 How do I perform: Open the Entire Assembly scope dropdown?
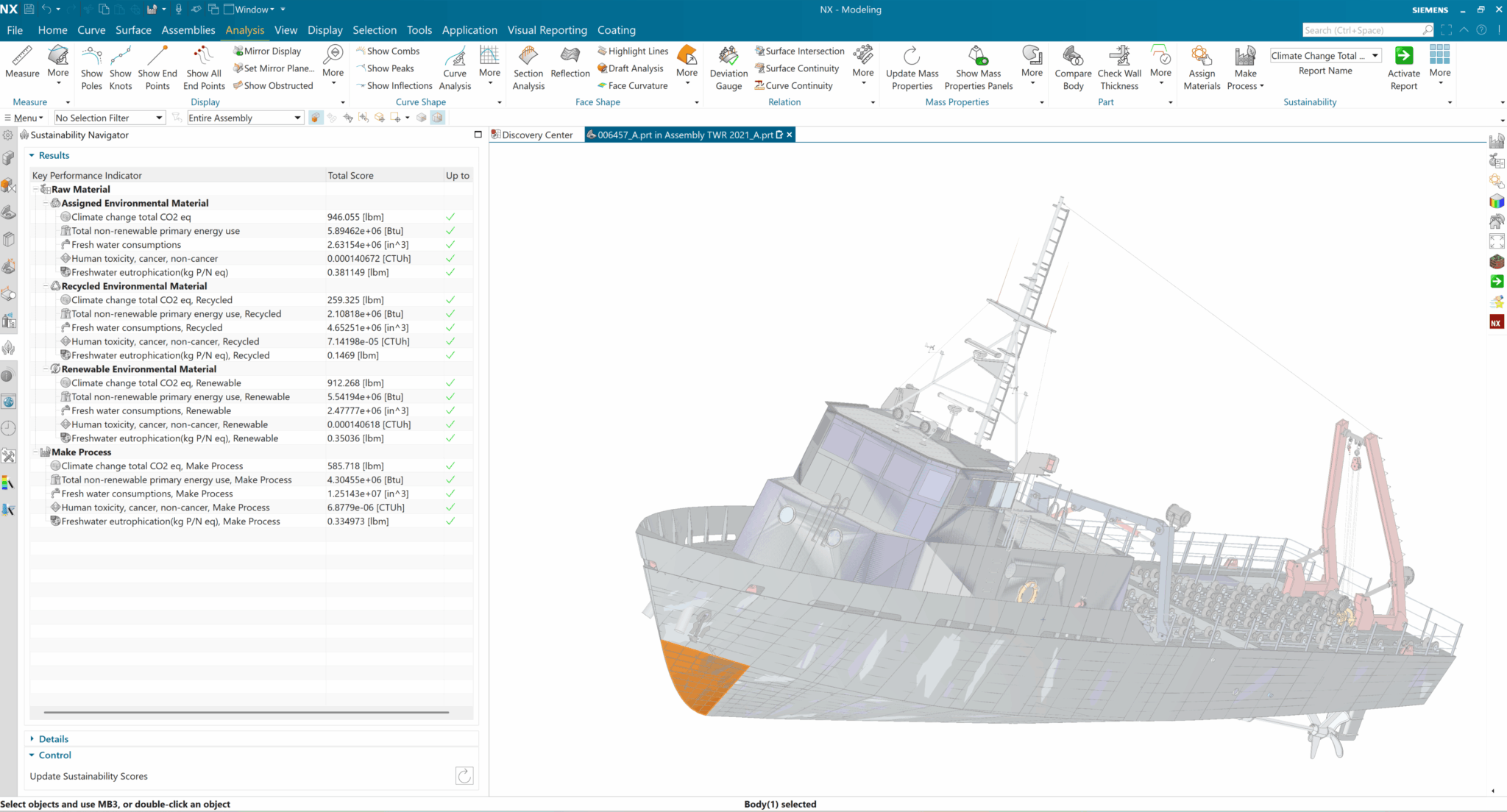[245, 118]
